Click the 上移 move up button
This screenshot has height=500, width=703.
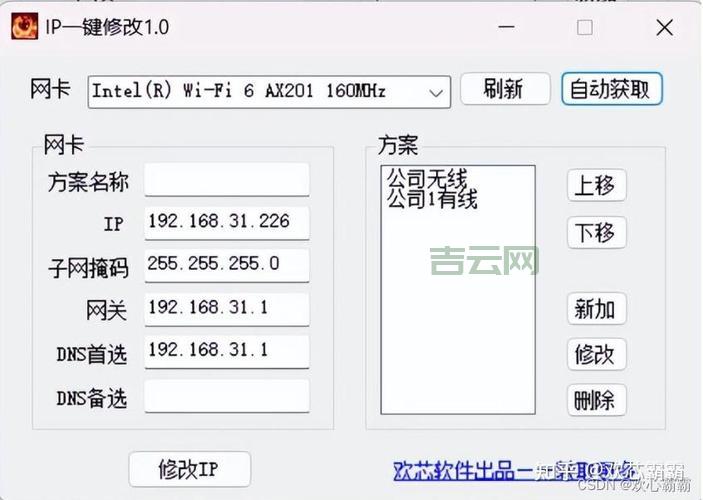596,185
